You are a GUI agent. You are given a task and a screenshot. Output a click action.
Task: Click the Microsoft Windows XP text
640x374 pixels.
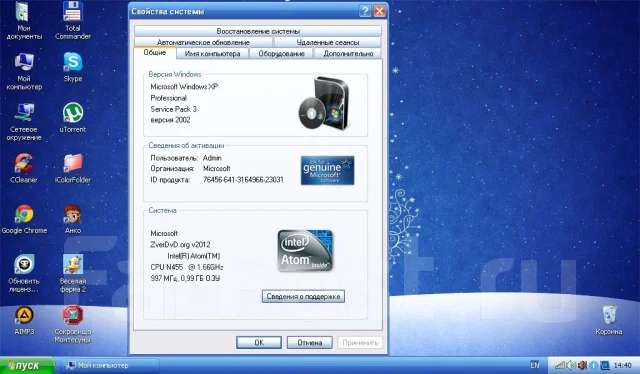(x=184, y=87)
